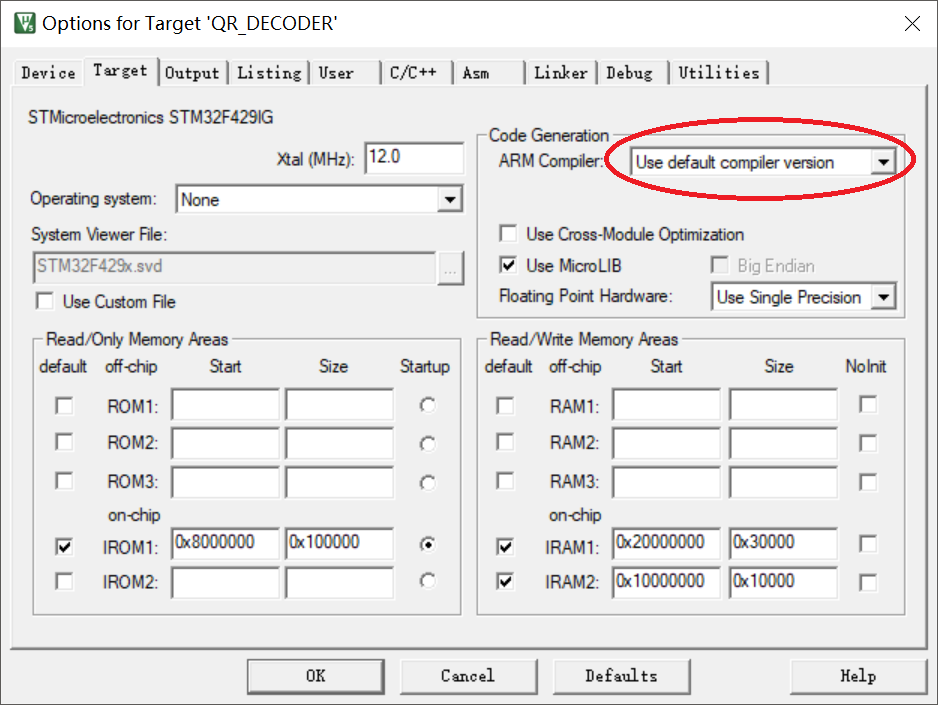938x705 pixels.
Task: Click the IROM1 Size field
Action: pyautogui.click(x=339, y=544)
